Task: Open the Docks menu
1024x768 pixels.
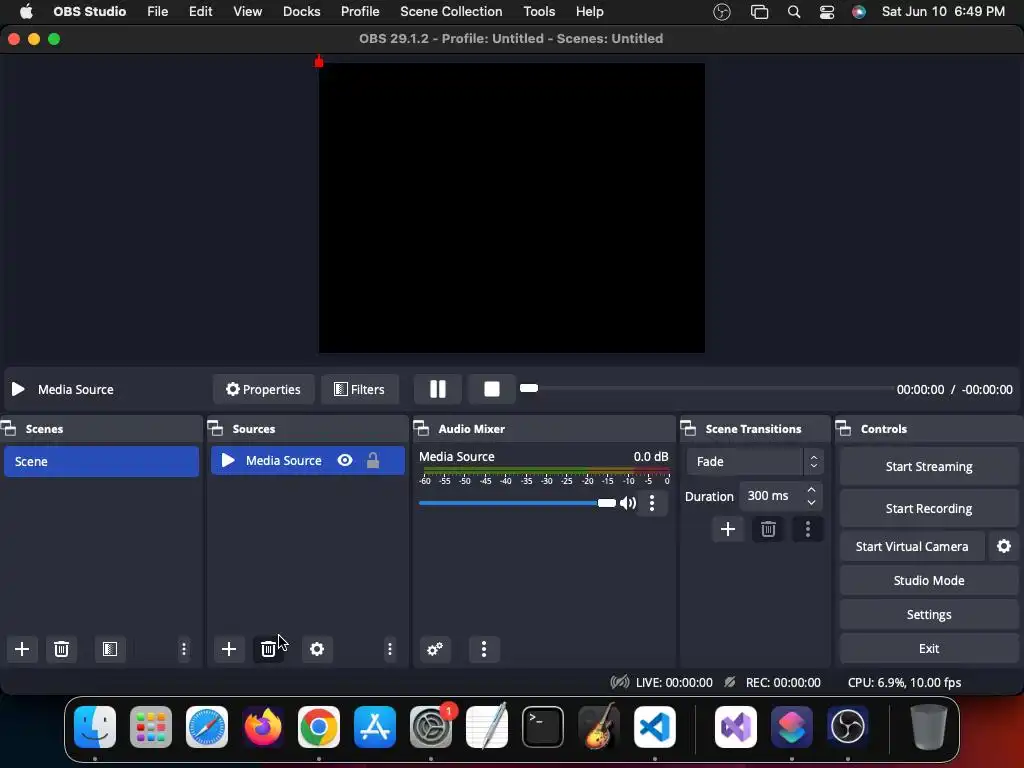Action: click(302, 12)
